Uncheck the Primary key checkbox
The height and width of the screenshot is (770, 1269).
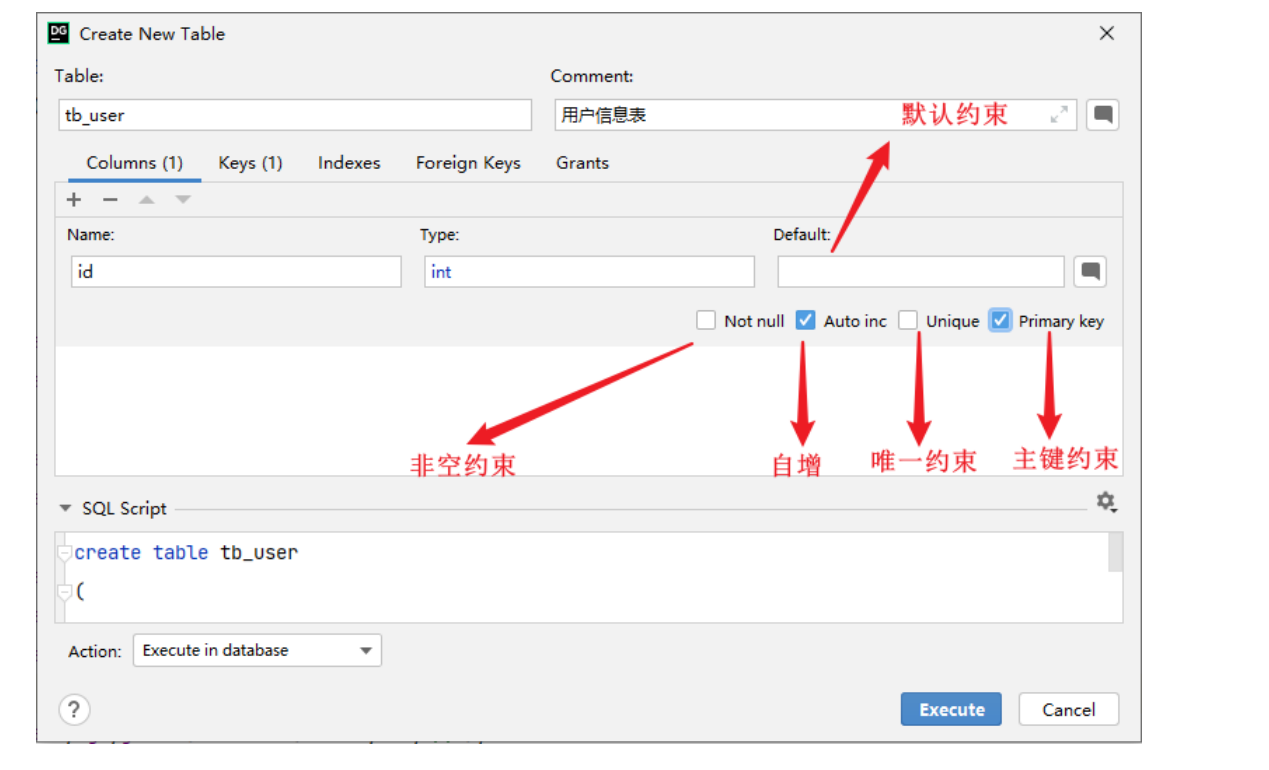1000,320
